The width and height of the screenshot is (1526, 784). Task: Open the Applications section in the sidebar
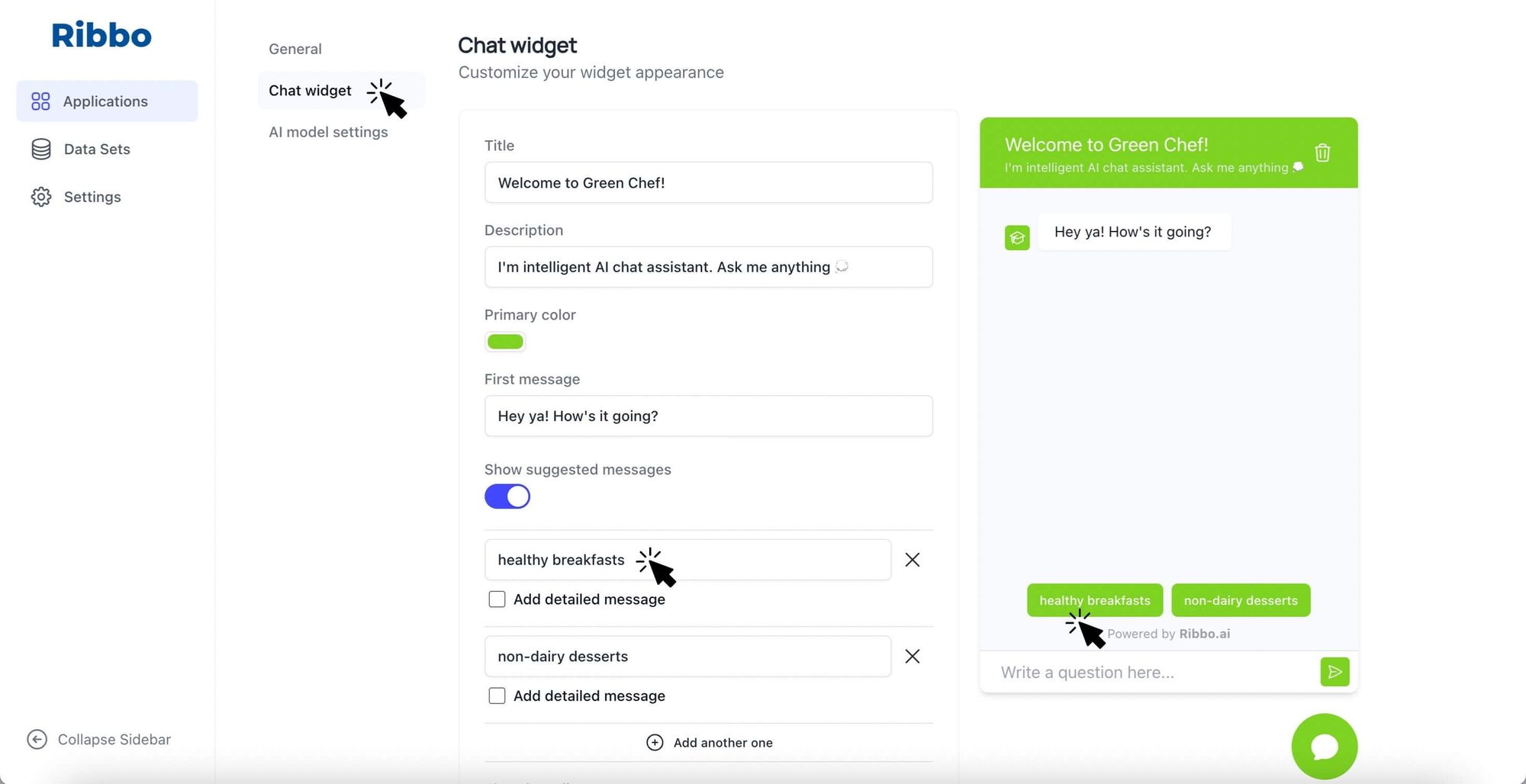pyautogui.click(x=105, y=101)
